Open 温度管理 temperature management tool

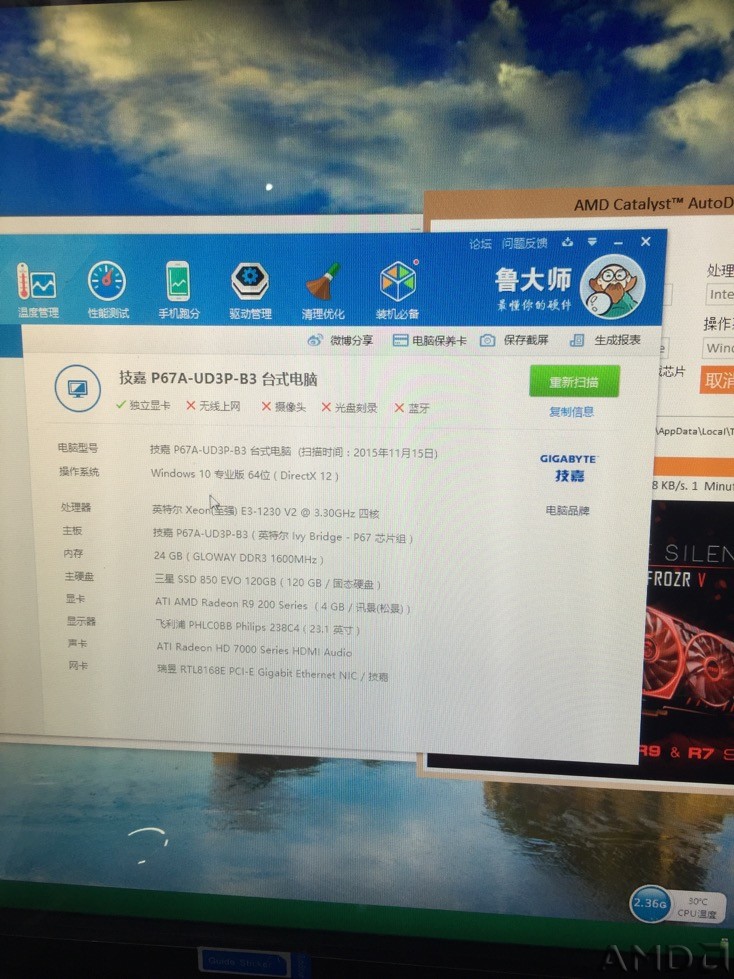37,291
